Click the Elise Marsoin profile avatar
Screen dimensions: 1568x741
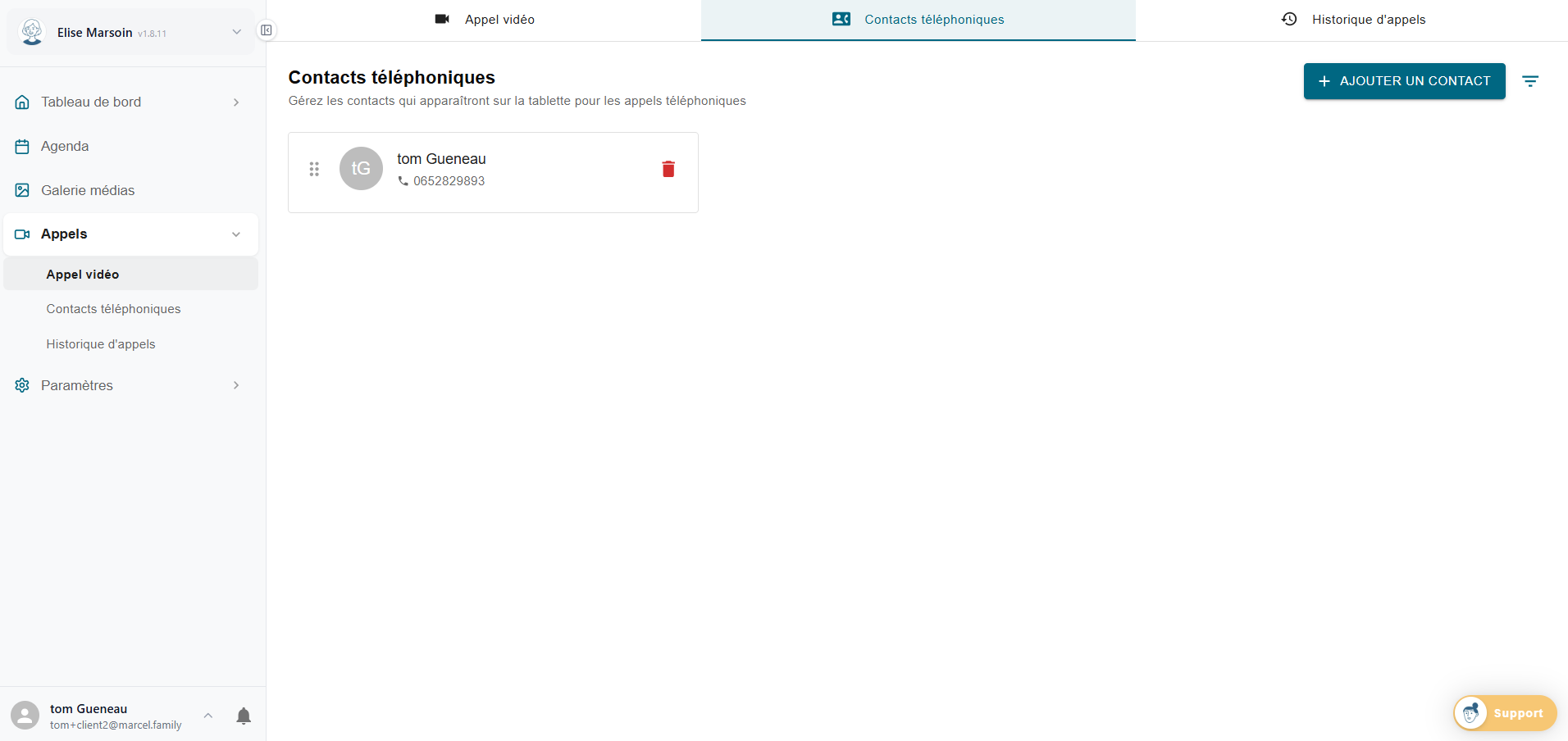tap(32, 33)
